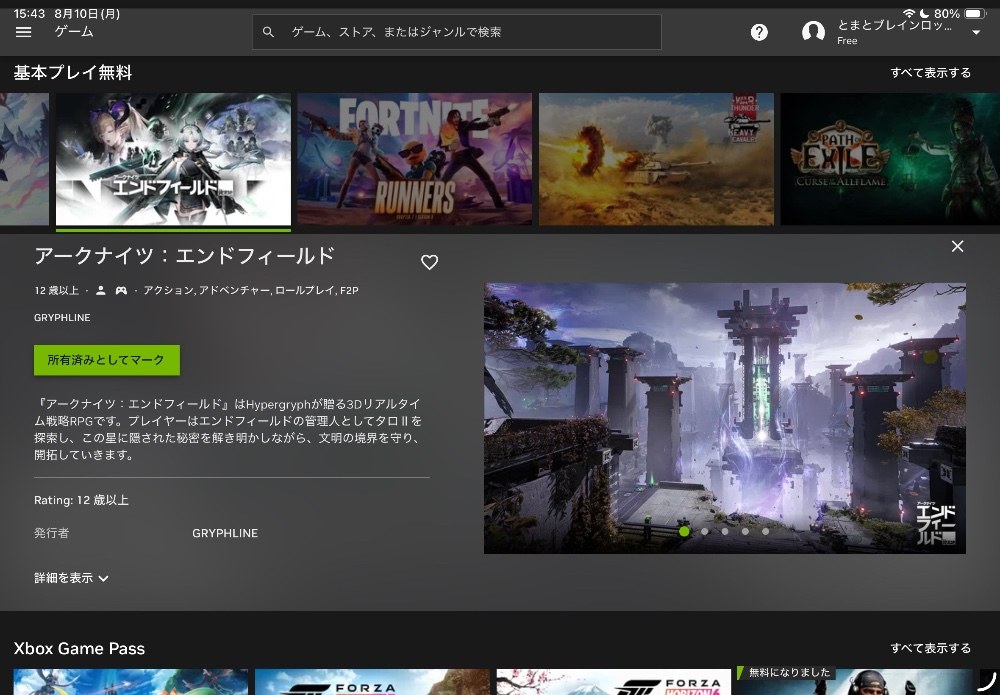Click the single-player person icon
The width and height of the screenshot is (1000, 695).
point(101,291)
